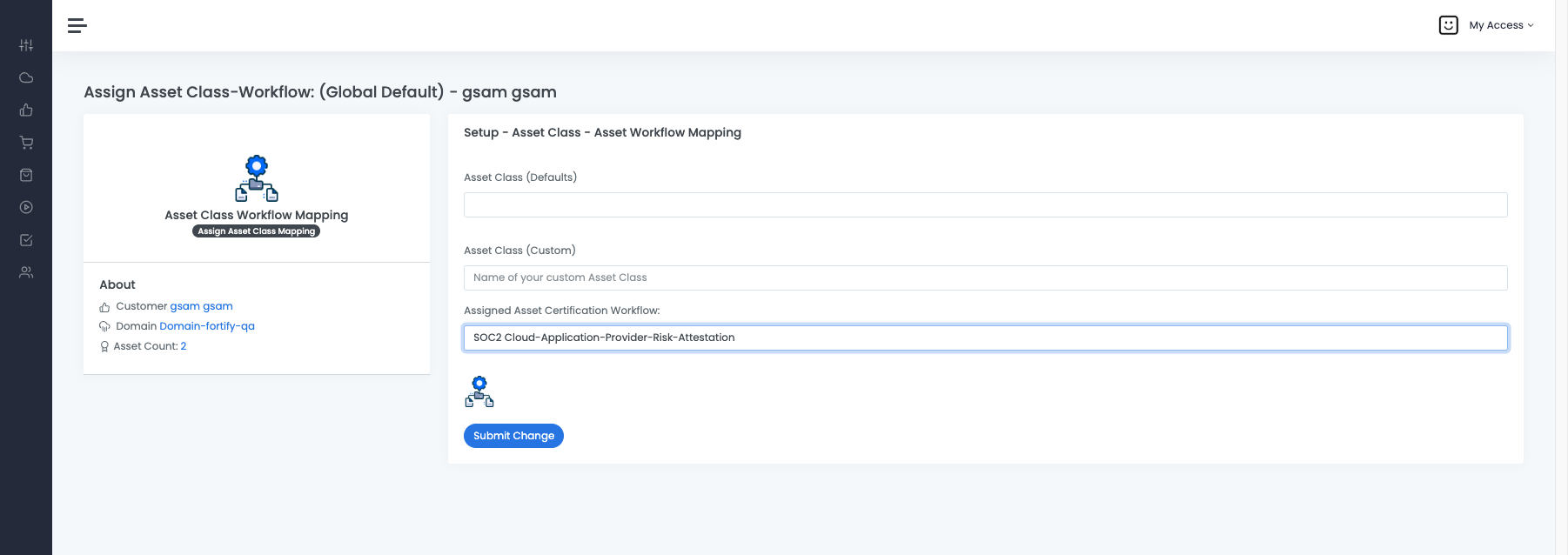Click the small workflow icon above Submit

point(479,391)
